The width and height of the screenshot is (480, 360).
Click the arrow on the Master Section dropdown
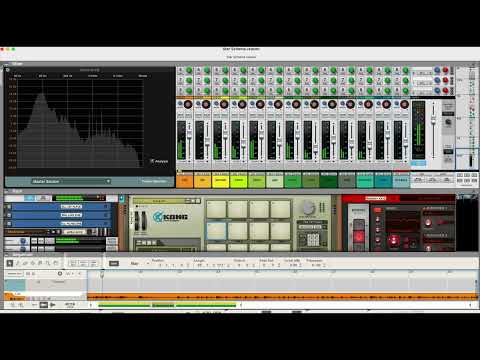[x=108, y=181]
